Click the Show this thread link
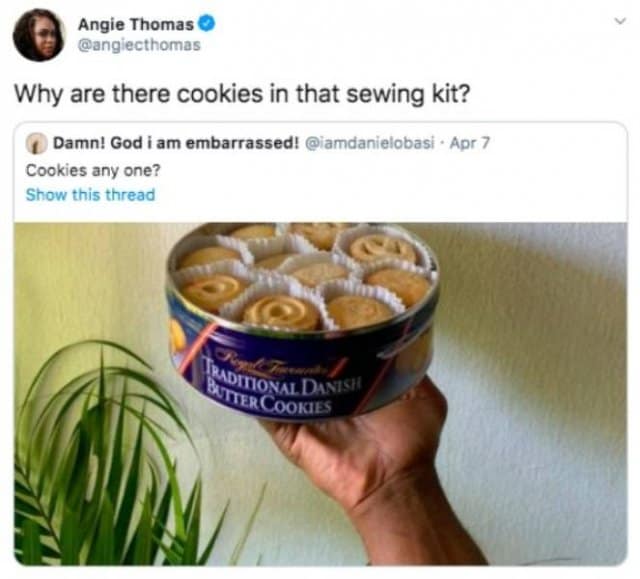The image size is (640, 579). [91, 195]
